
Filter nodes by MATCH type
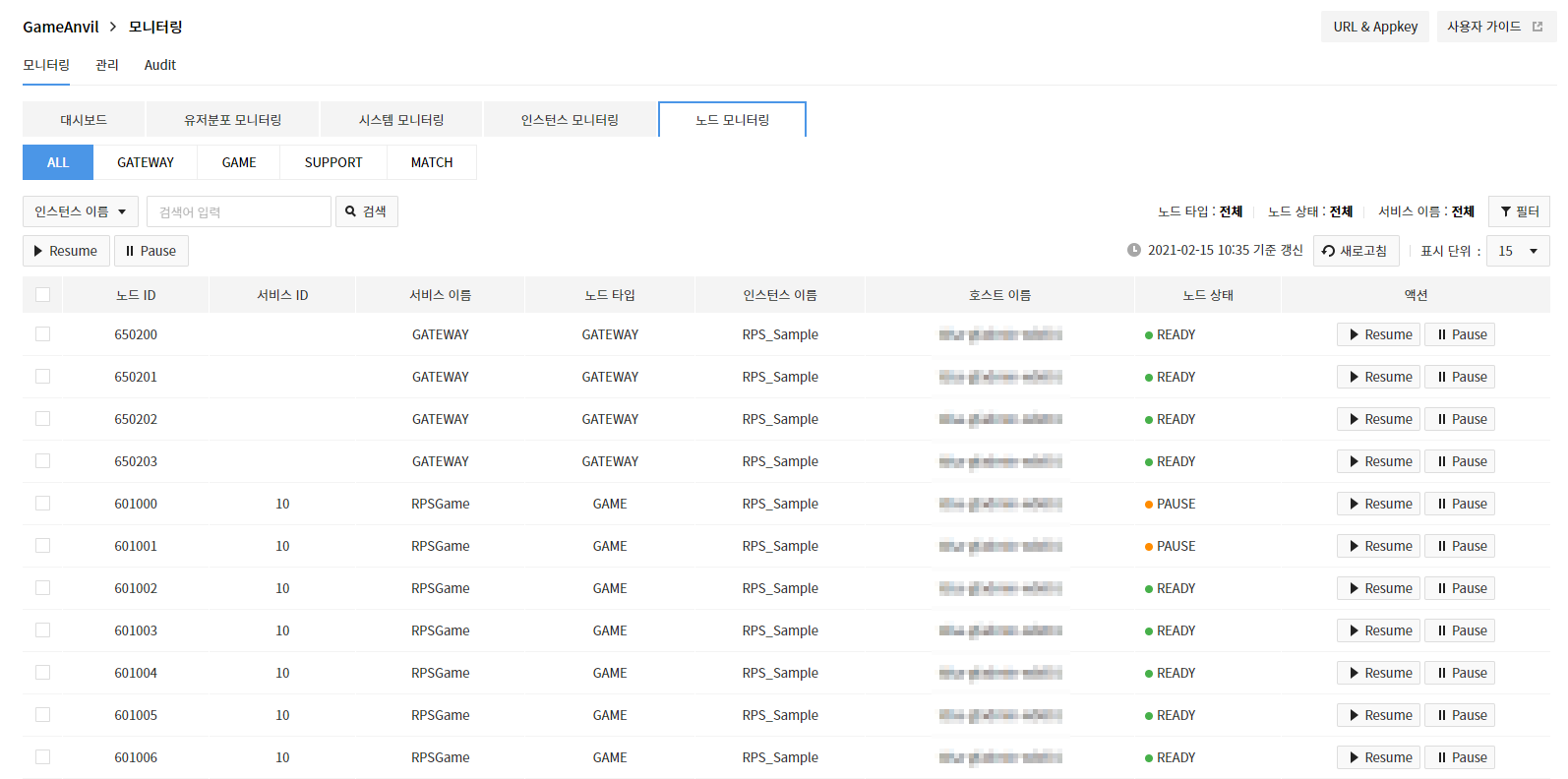[x=432, y=162]
